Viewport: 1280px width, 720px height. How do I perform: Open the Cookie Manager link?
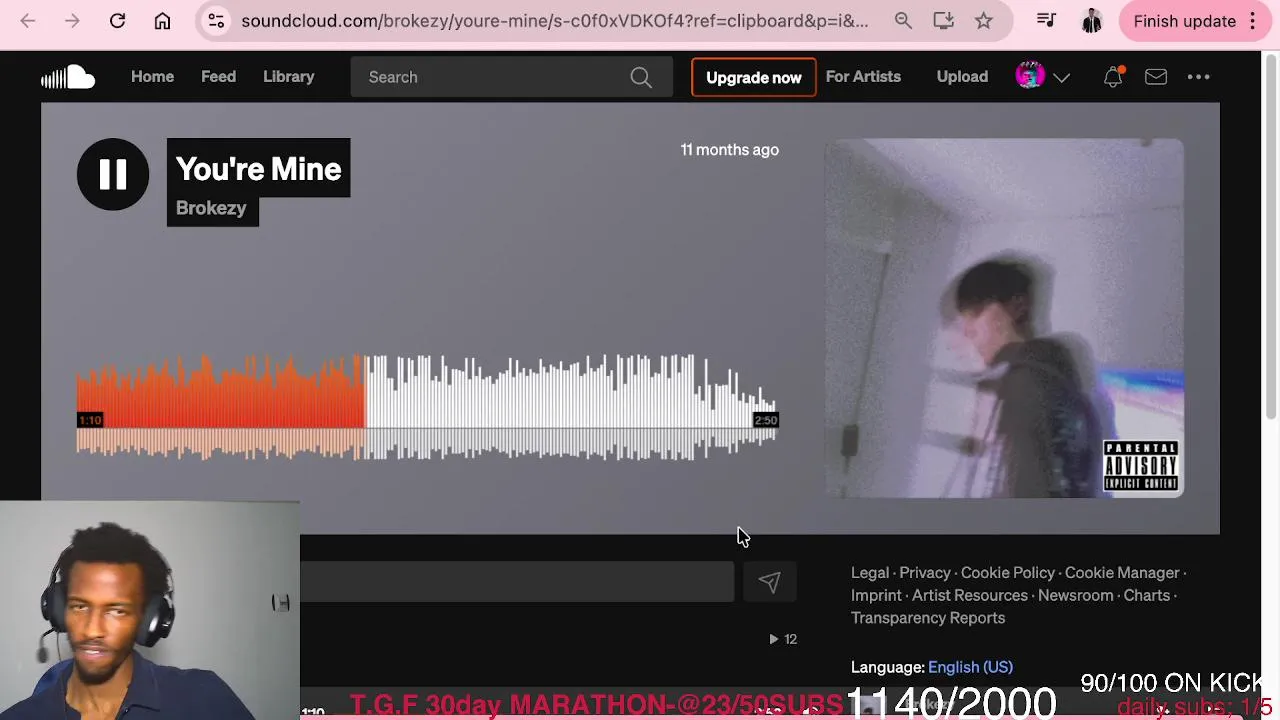[1122, 573]
